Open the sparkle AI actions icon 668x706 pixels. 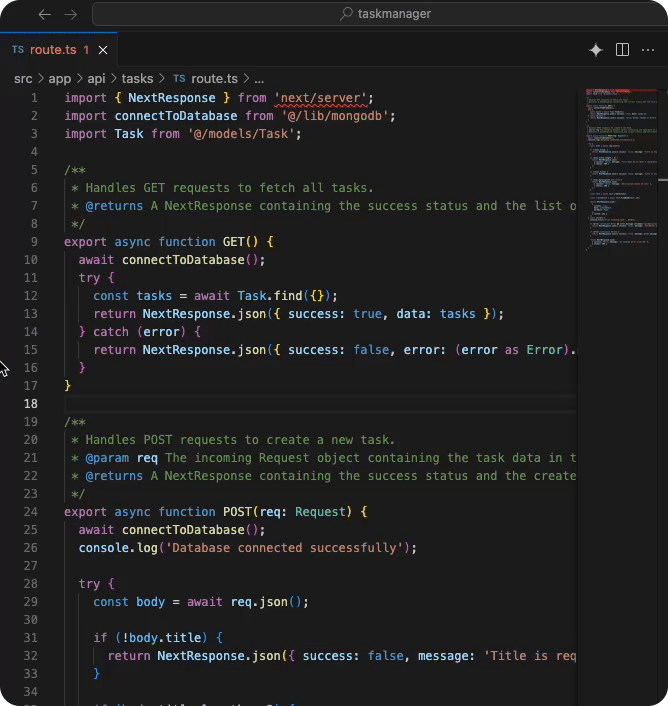click(x=596, y=50)
